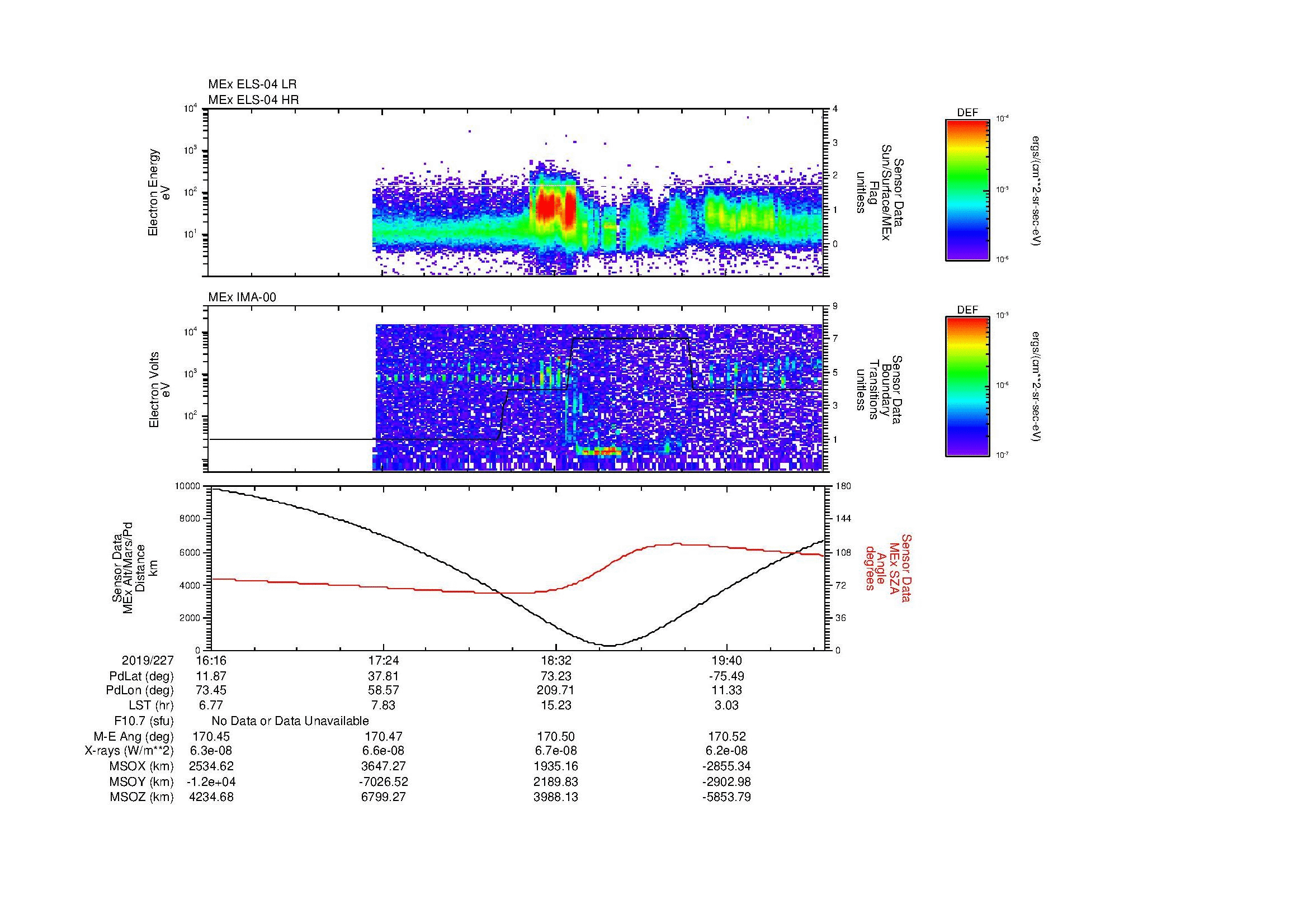Click the MSOX value 3647.27
This screenshot has height=924, width=1308.
coord(384,766)
